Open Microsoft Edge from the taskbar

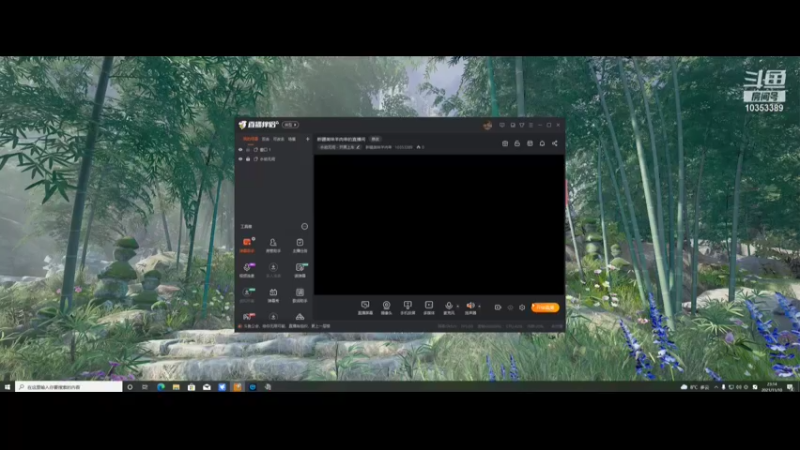(161, 387)
